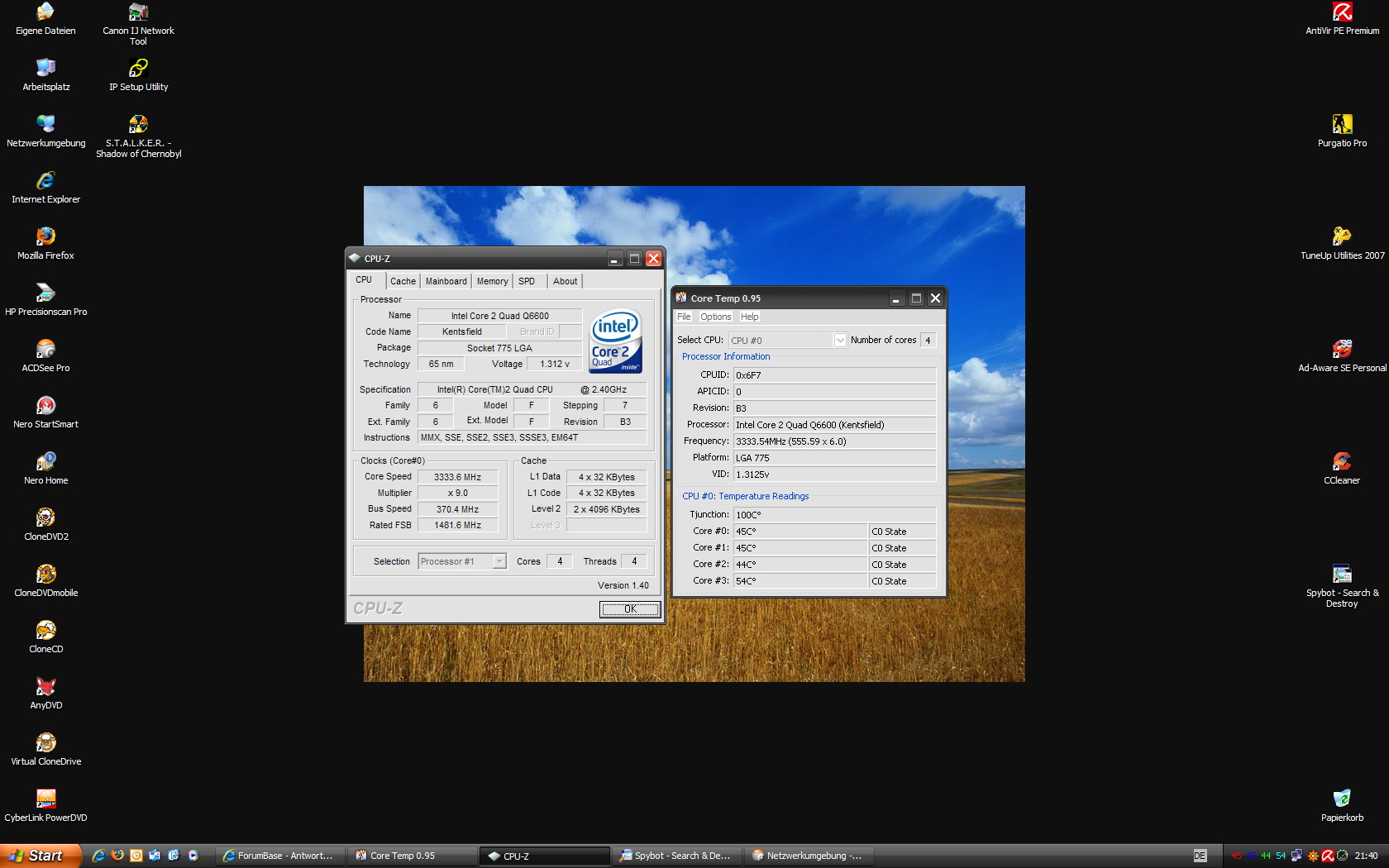Switch to Core Temp 0.95 taskbar button

point(413,856)
